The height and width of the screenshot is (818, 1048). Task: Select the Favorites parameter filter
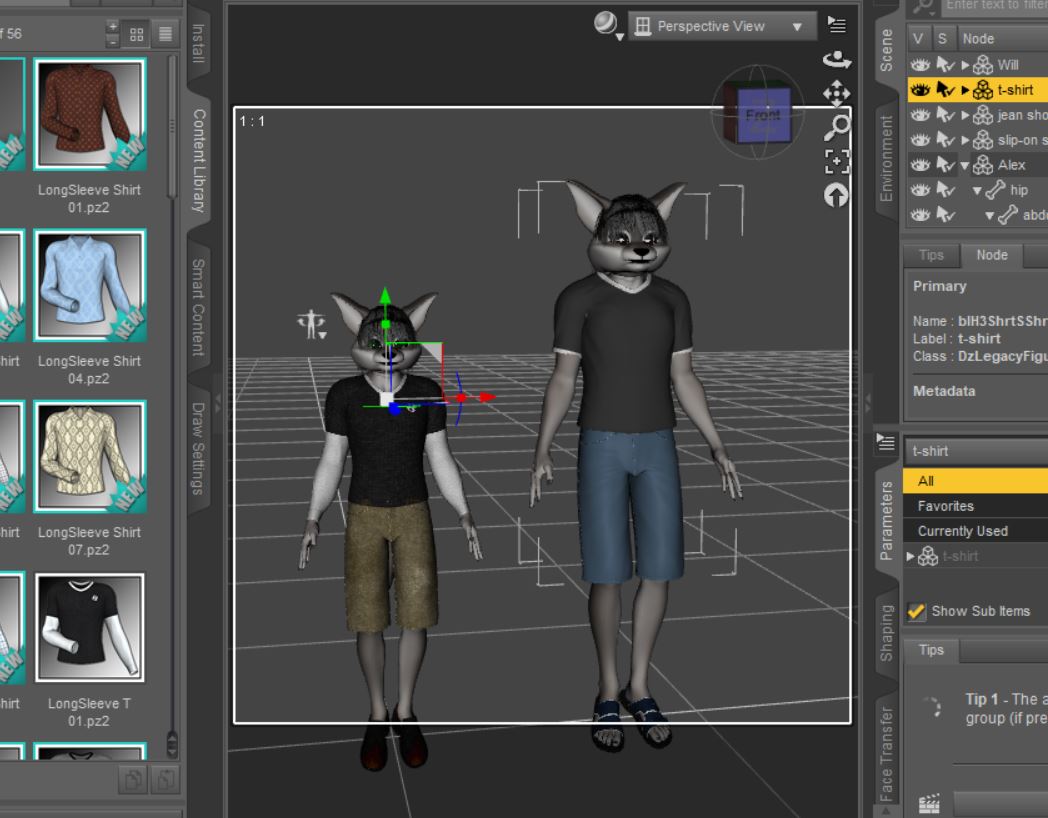click(x=945, y=506)
